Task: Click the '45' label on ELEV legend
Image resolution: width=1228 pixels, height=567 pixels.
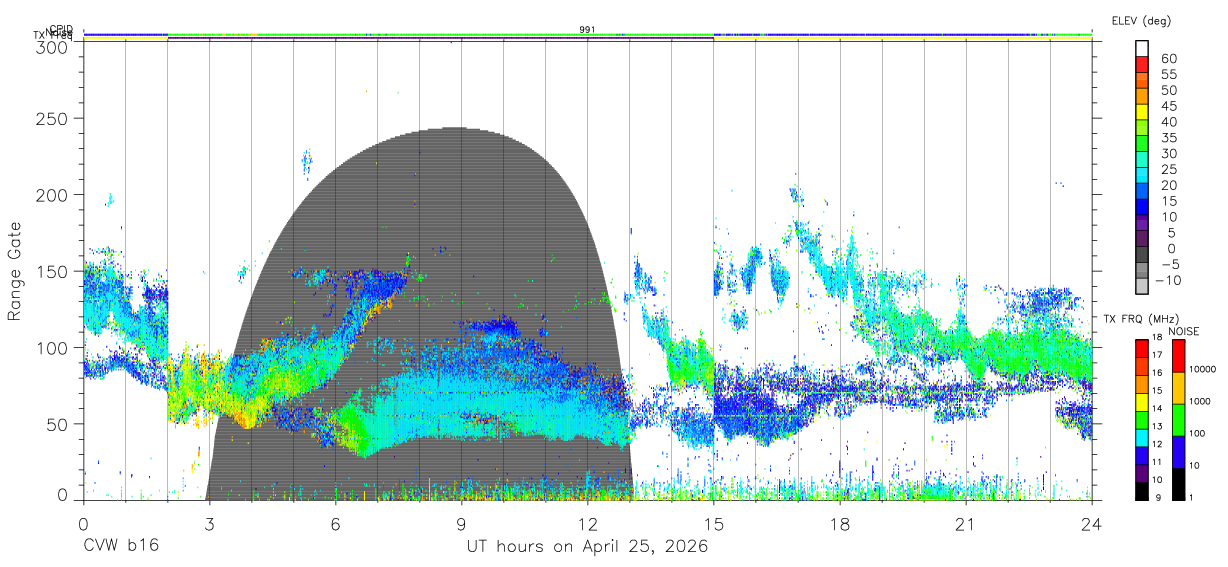Action: pos(1169,106)
